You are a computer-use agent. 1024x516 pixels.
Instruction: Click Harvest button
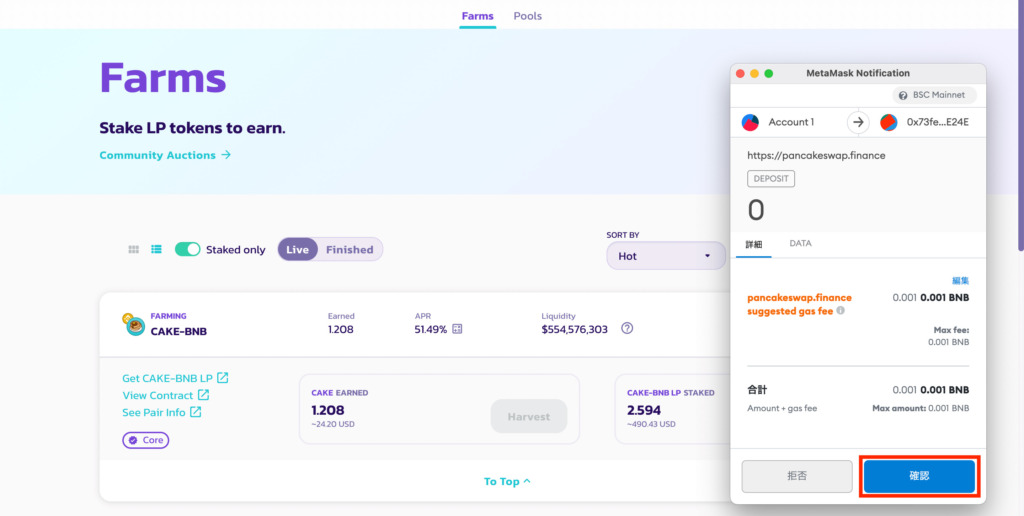pyautogui.click(x=529, y=416)
